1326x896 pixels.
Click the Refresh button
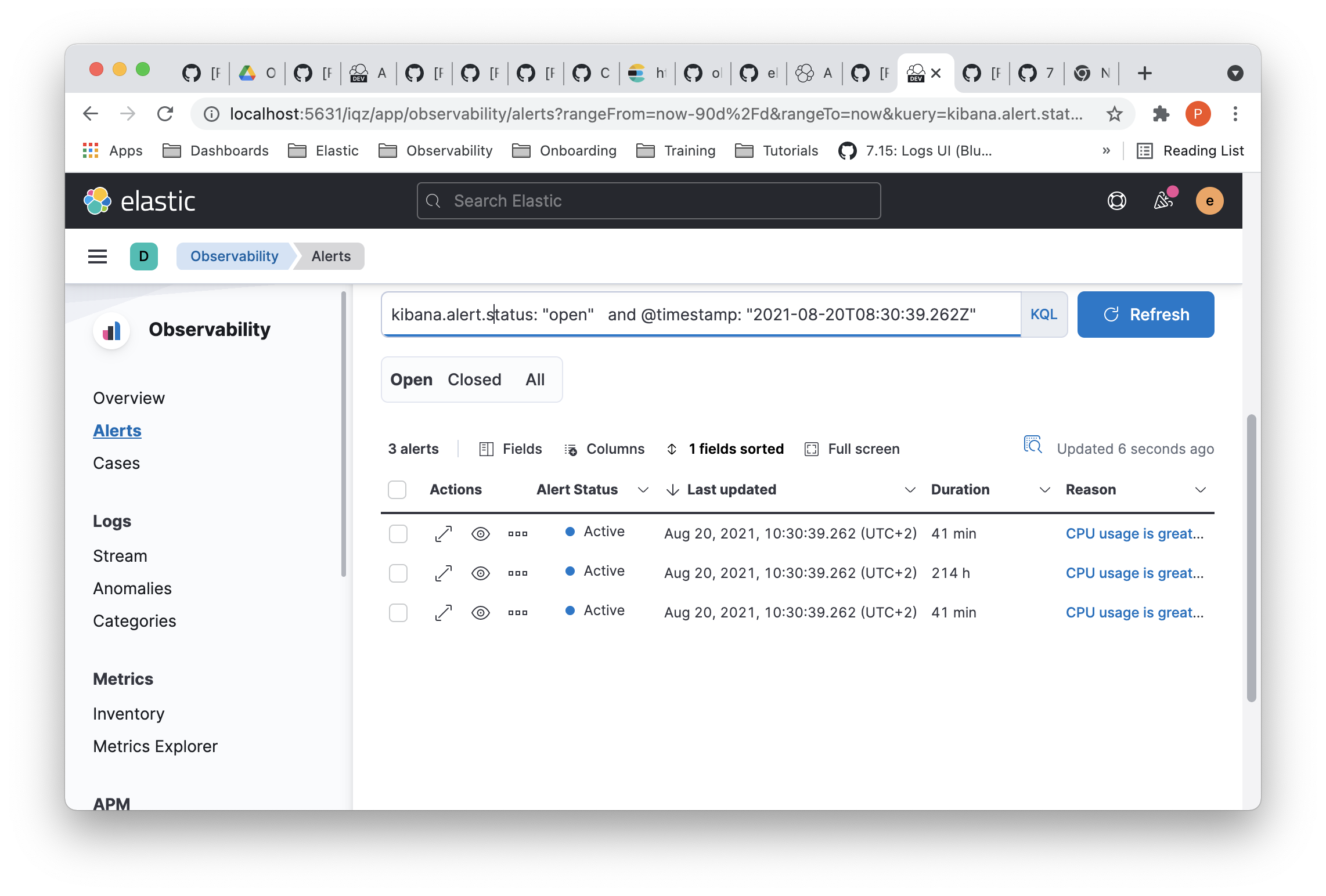pos(1145,314)
